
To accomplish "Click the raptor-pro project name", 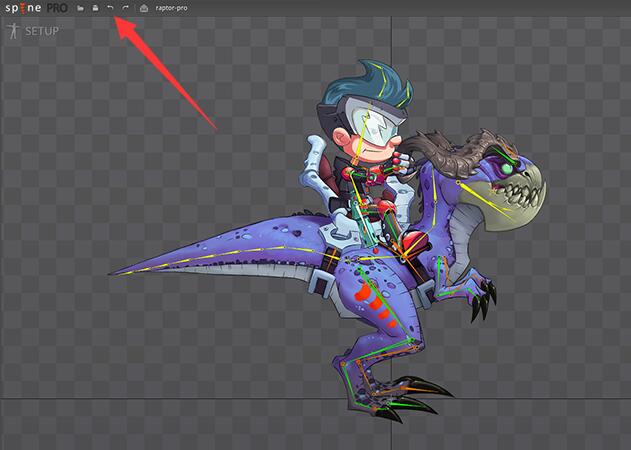I will click(171, 8).
